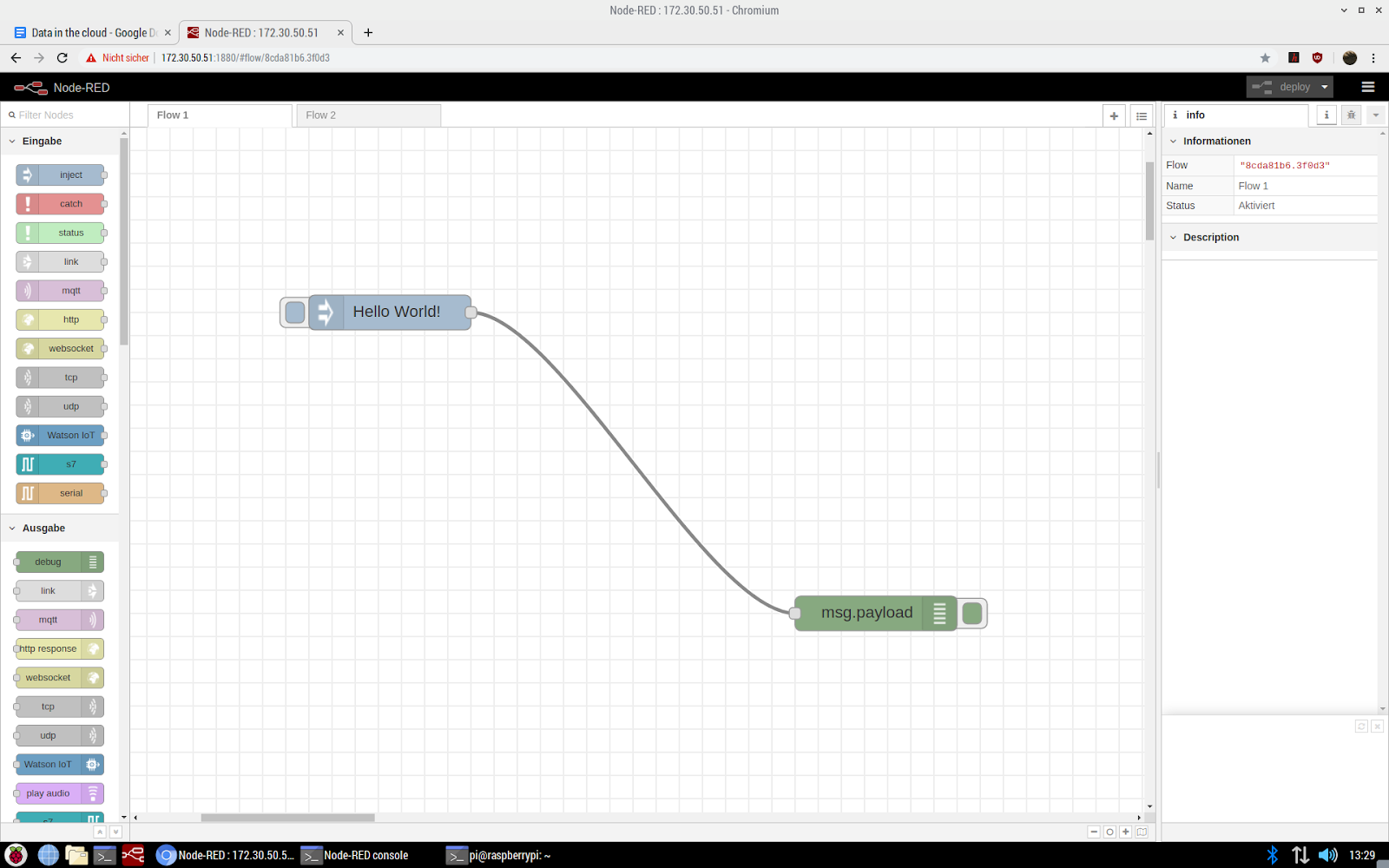Select the Watson IoT input node
Screen dimensions: 1389x868
point(61,435)
